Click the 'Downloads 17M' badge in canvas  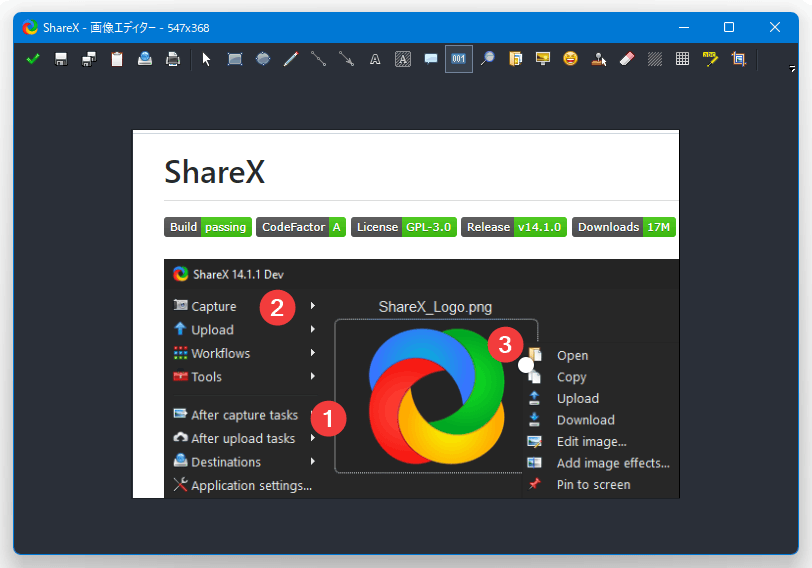(624, 227)
